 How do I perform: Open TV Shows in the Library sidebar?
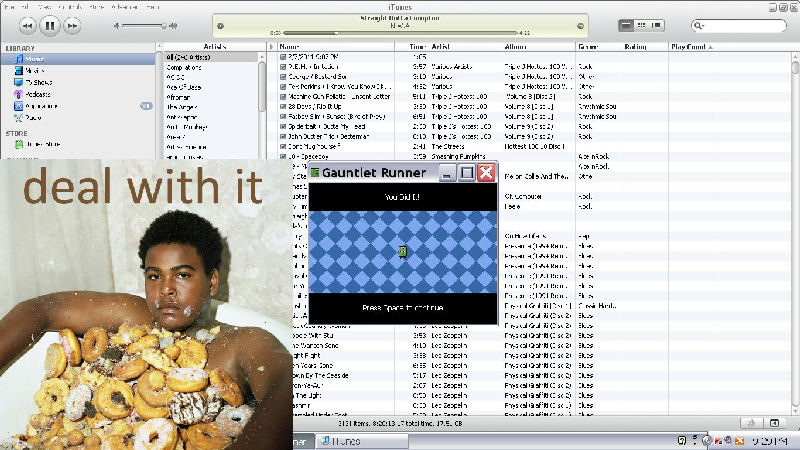click(x=38, y=81)
